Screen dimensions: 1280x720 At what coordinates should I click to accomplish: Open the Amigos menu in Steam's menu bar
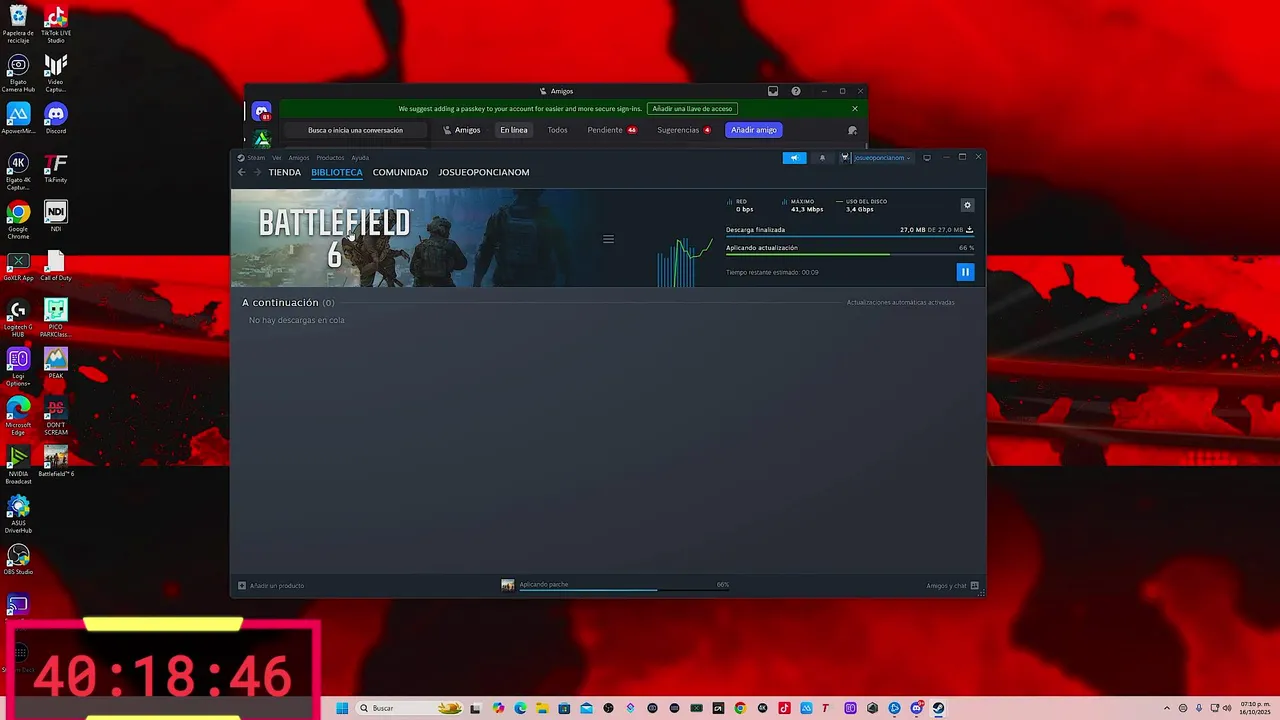click(299, 158)
